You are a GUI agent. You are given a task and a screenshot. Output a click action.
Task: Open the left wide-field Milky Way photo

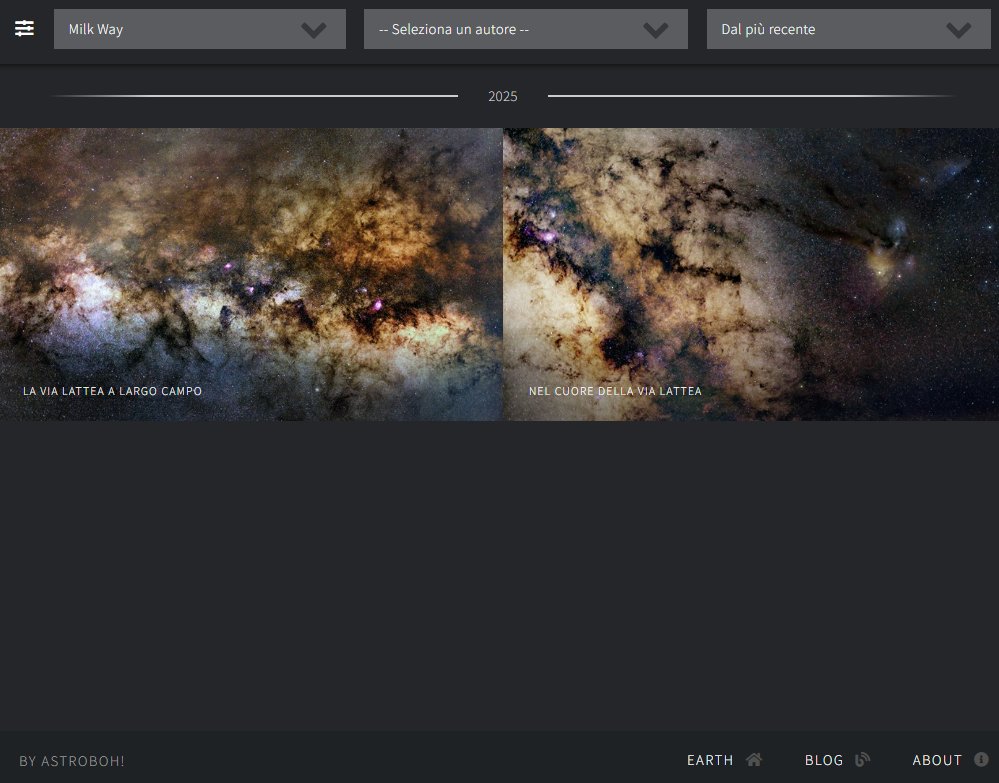[x=250, y=260]
